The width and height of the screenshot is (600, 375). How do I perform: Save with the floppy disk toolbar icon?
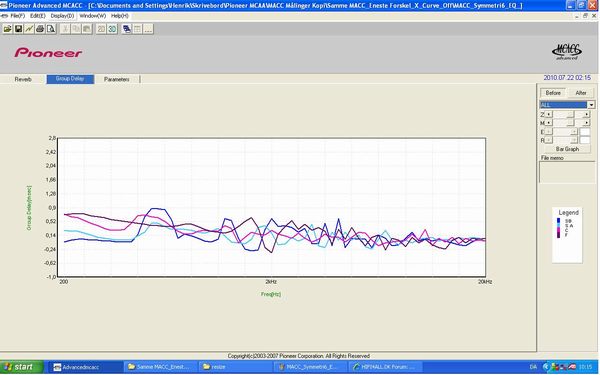[x=18, y=29]
